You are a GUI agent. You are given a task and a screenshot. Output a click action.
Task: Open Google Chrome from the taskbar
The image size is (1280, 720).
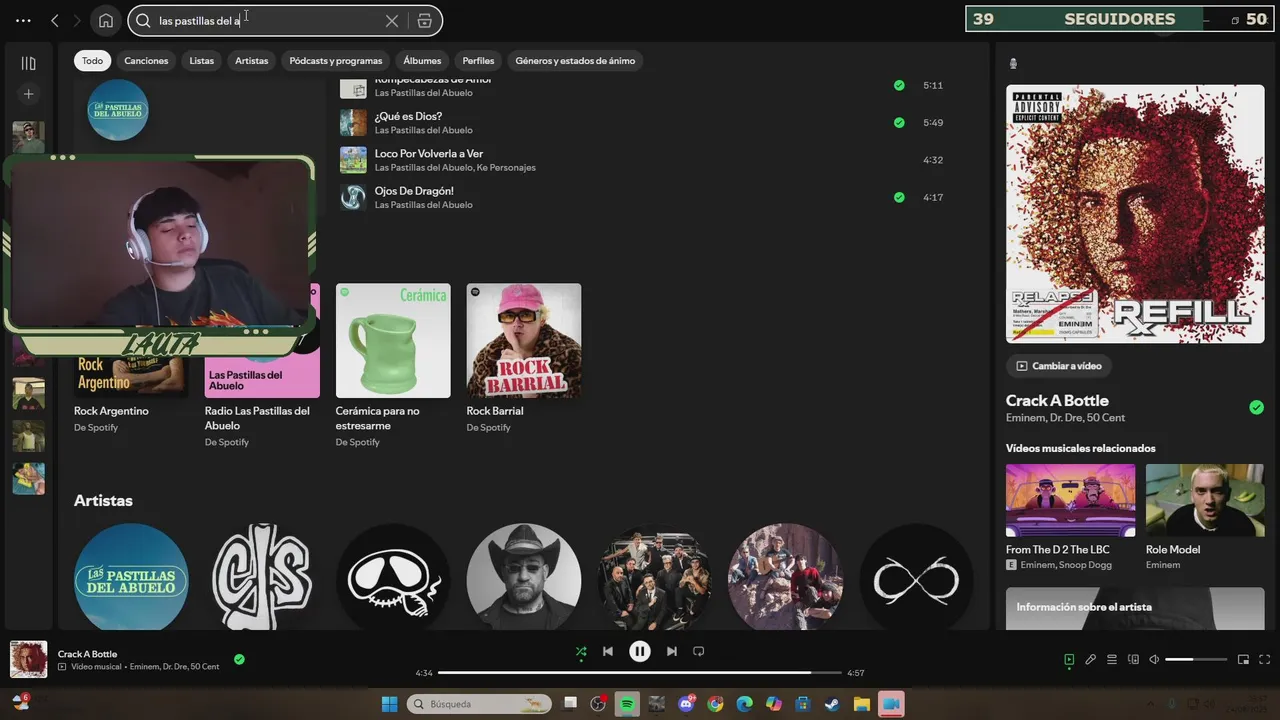(715, 704)
